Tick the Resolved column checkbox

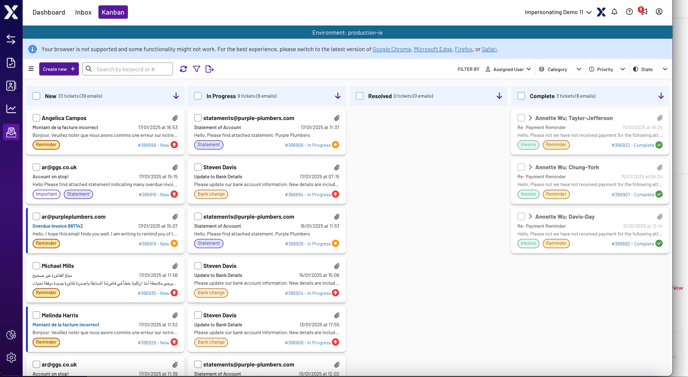359,96
